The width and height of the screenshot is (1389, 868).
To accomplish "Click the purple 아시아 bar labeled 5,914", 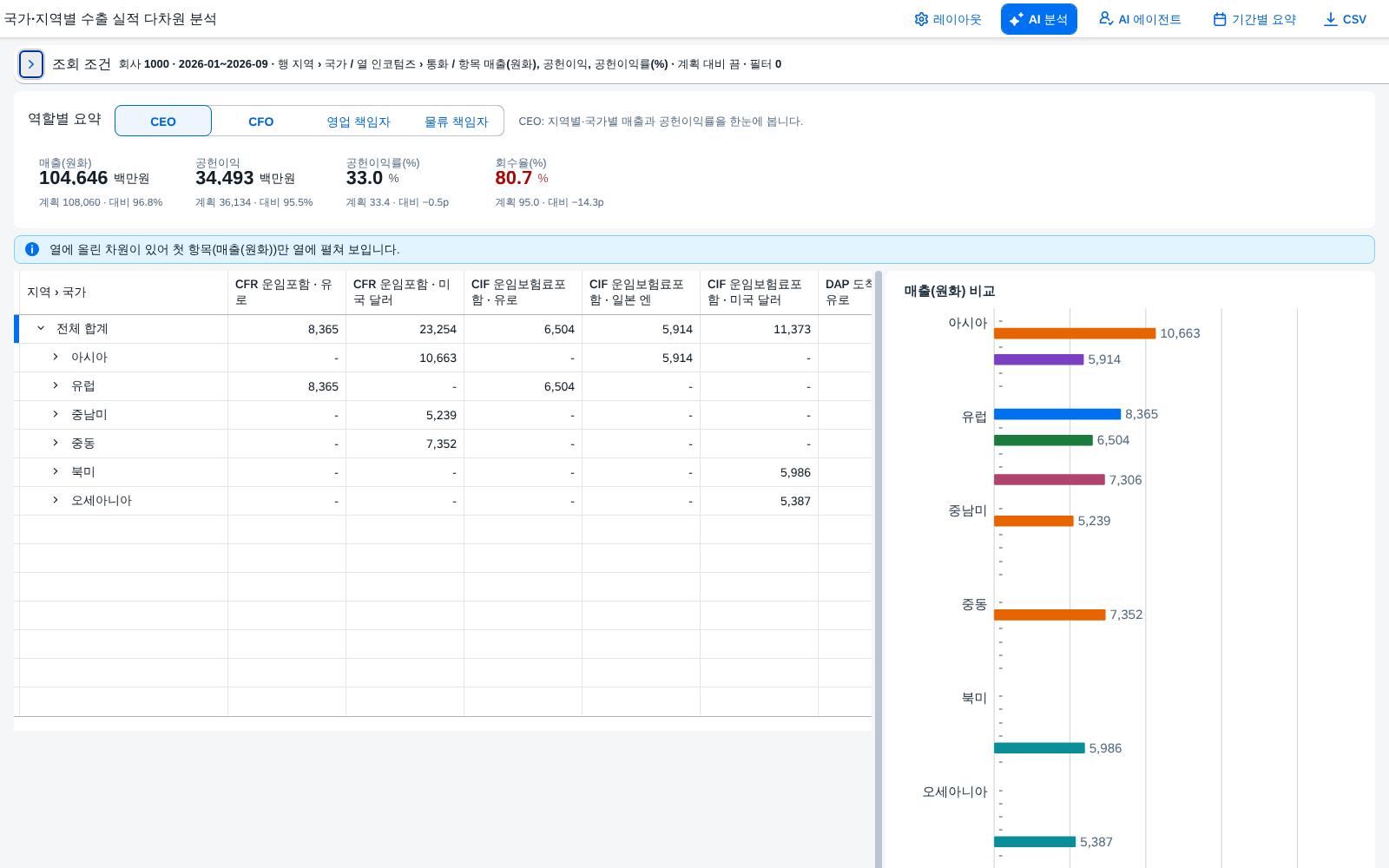I will [1039, 359].
